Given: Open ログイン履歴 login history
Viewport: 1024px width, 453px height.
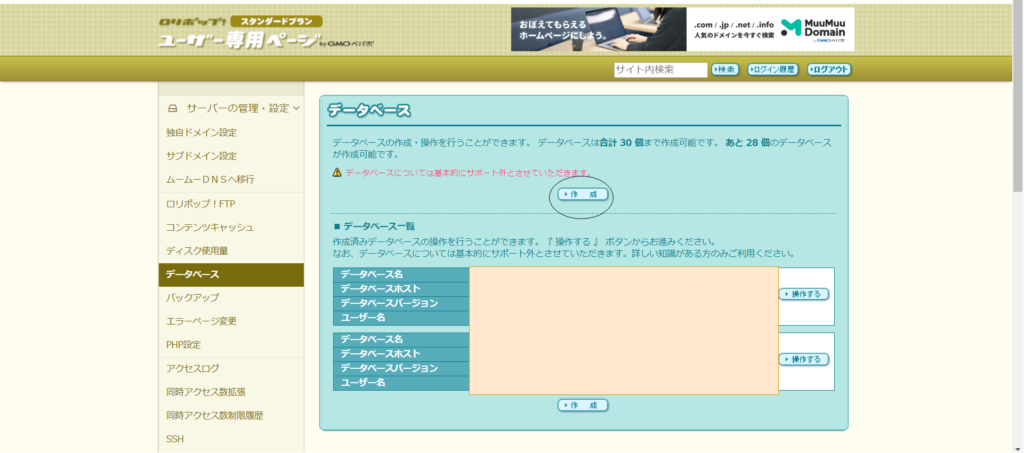Looking at the screenshot, I should coord(773,70).
